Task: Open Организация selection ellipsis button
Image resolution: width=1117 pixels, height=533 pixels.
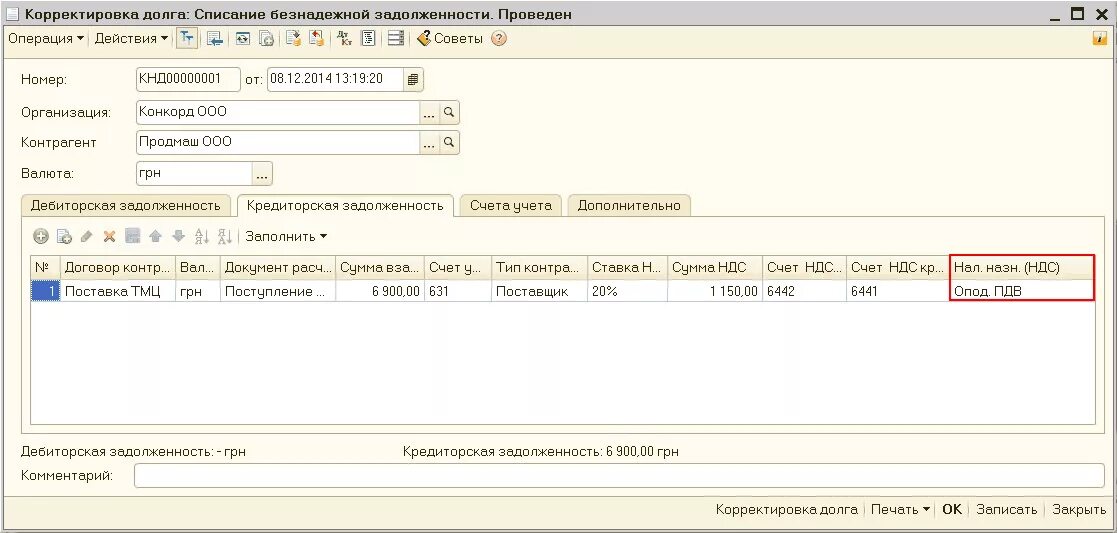Action: [429, 113]
